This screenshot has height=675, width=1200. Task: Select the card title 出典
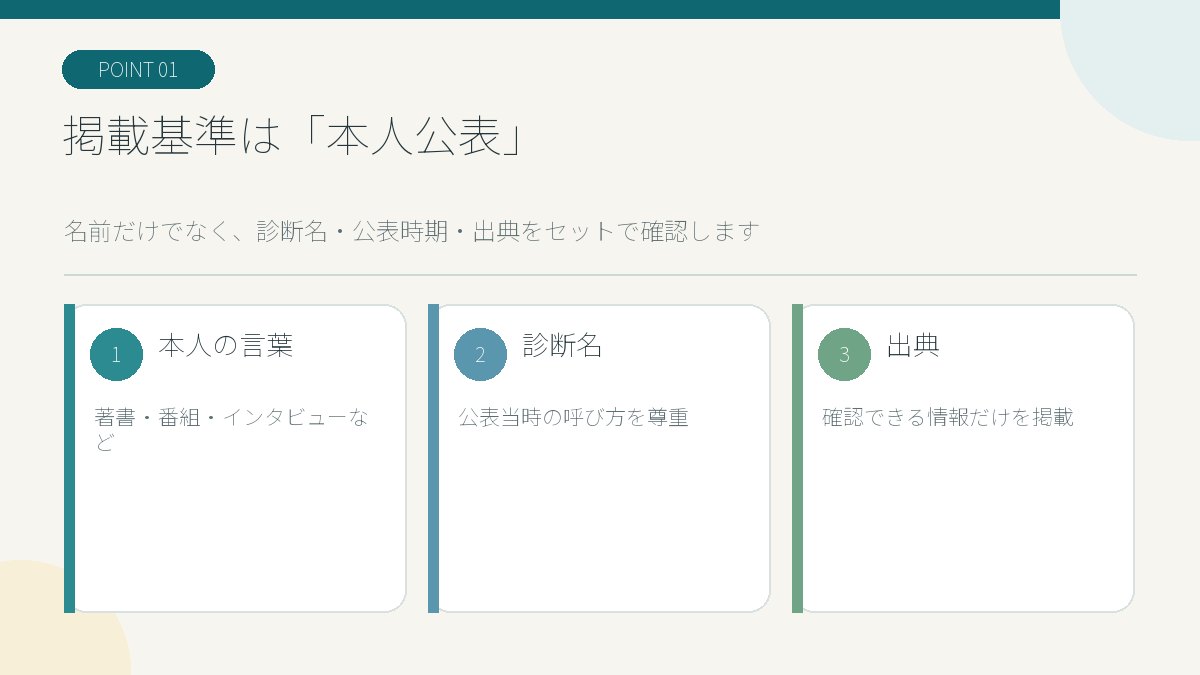click(x=913, y=346)
